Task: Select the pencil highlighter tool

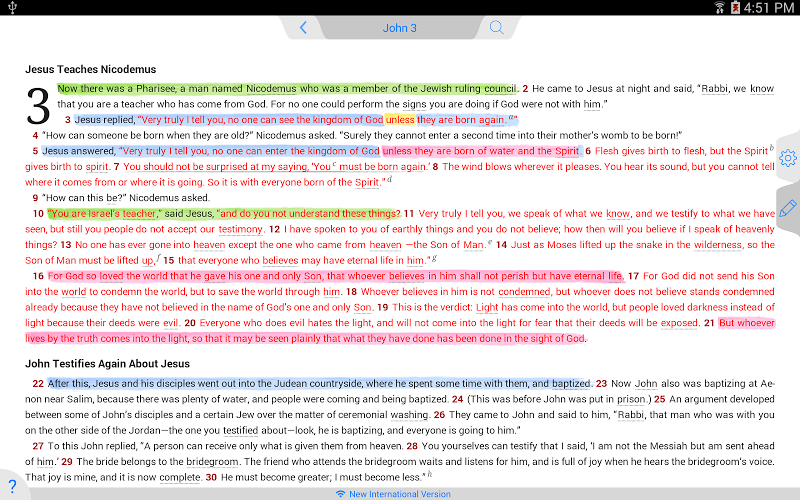Action: (x=788, y=209)
